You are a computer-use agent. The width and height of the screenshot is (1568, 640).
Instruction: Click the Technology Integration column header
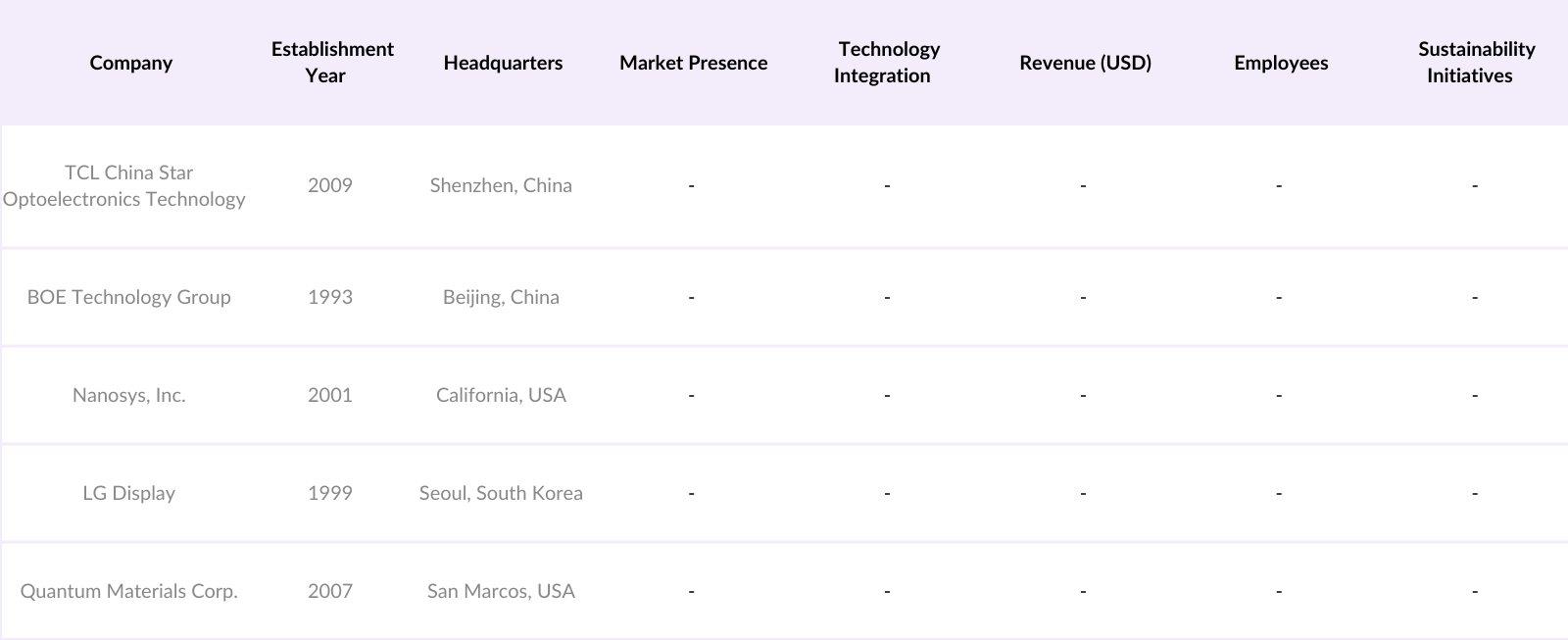887,62
